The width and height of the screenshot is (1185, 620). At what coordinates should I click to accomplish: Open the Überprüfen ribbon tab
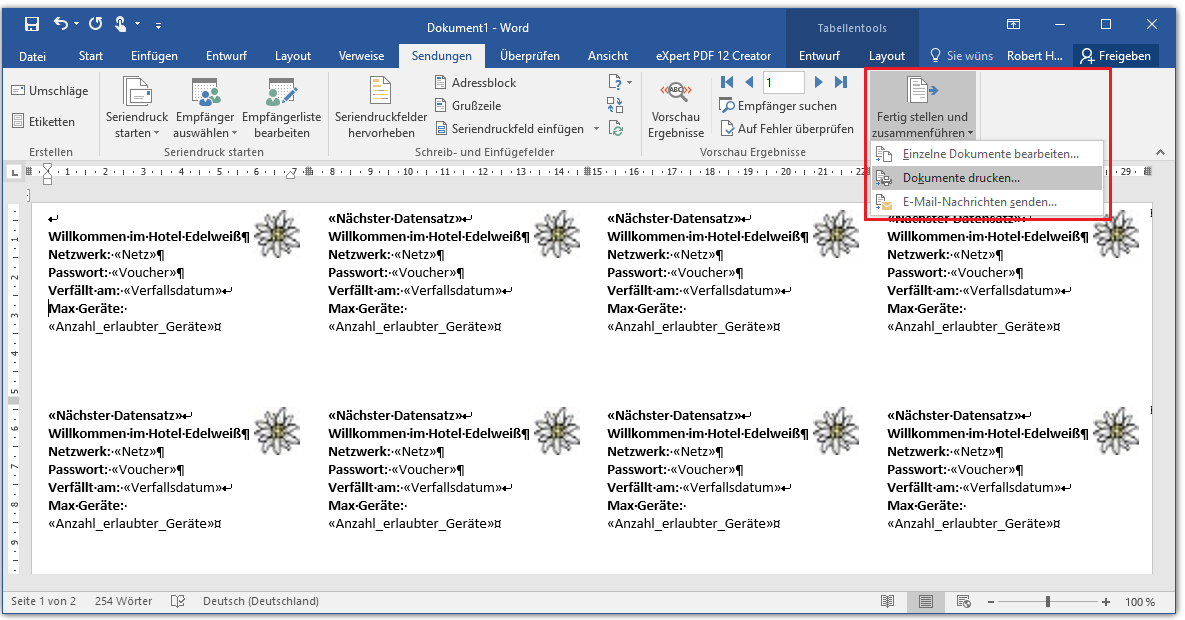(x=529, y=56)
